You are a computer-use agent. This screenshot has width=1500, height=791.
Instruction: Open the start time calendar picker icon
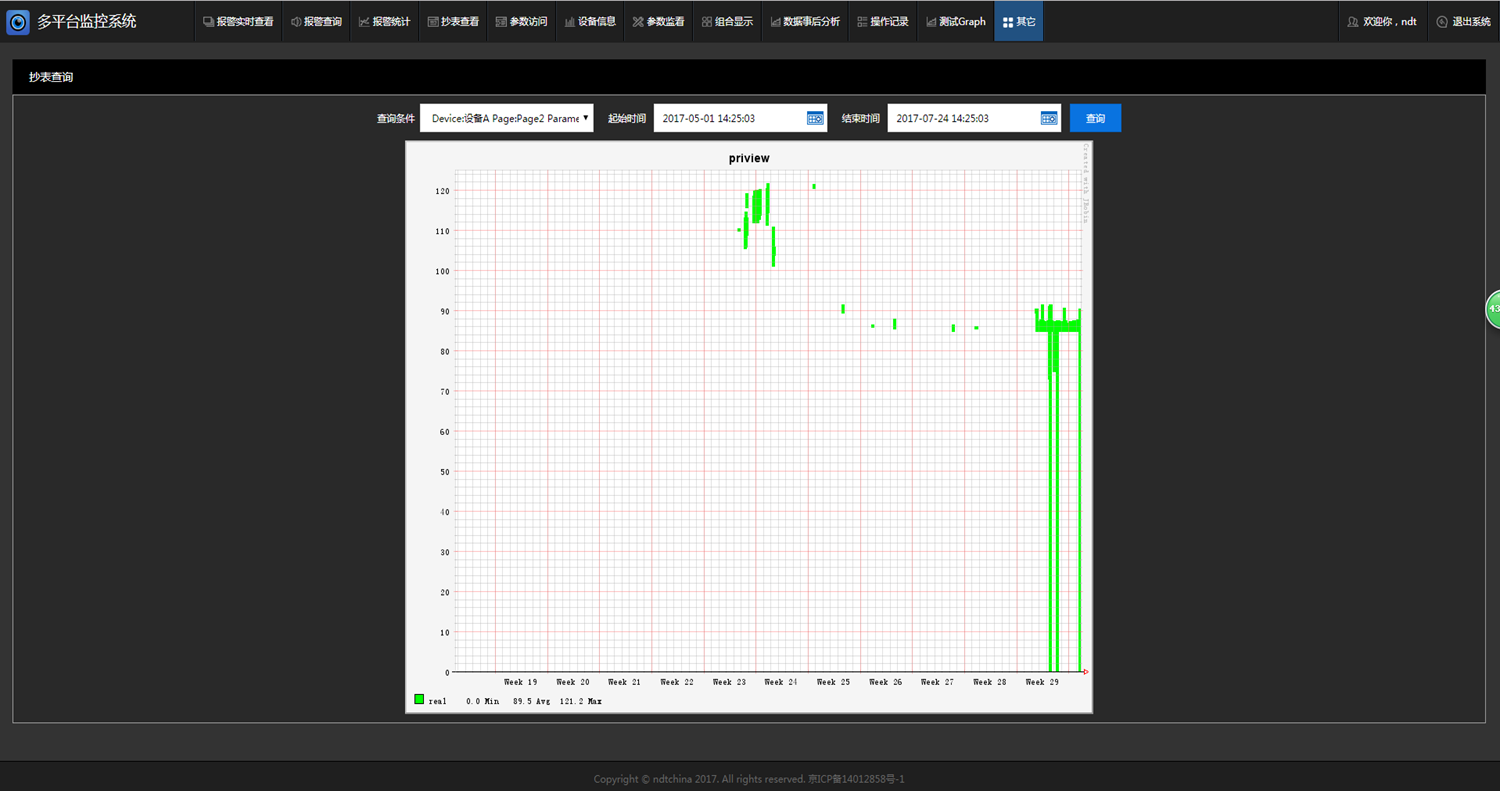click(815, 118)
